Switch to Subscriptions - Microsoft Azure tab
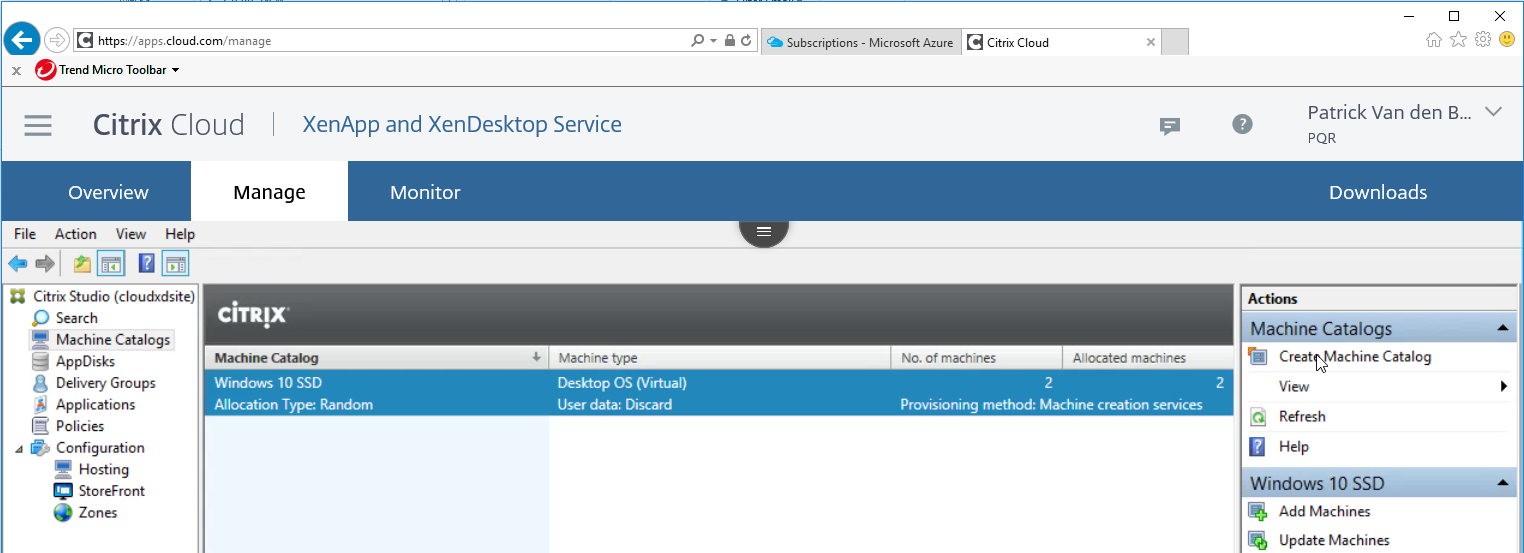Image resolution: width=1524 pixels, height=553 pixels. (861, 42)
